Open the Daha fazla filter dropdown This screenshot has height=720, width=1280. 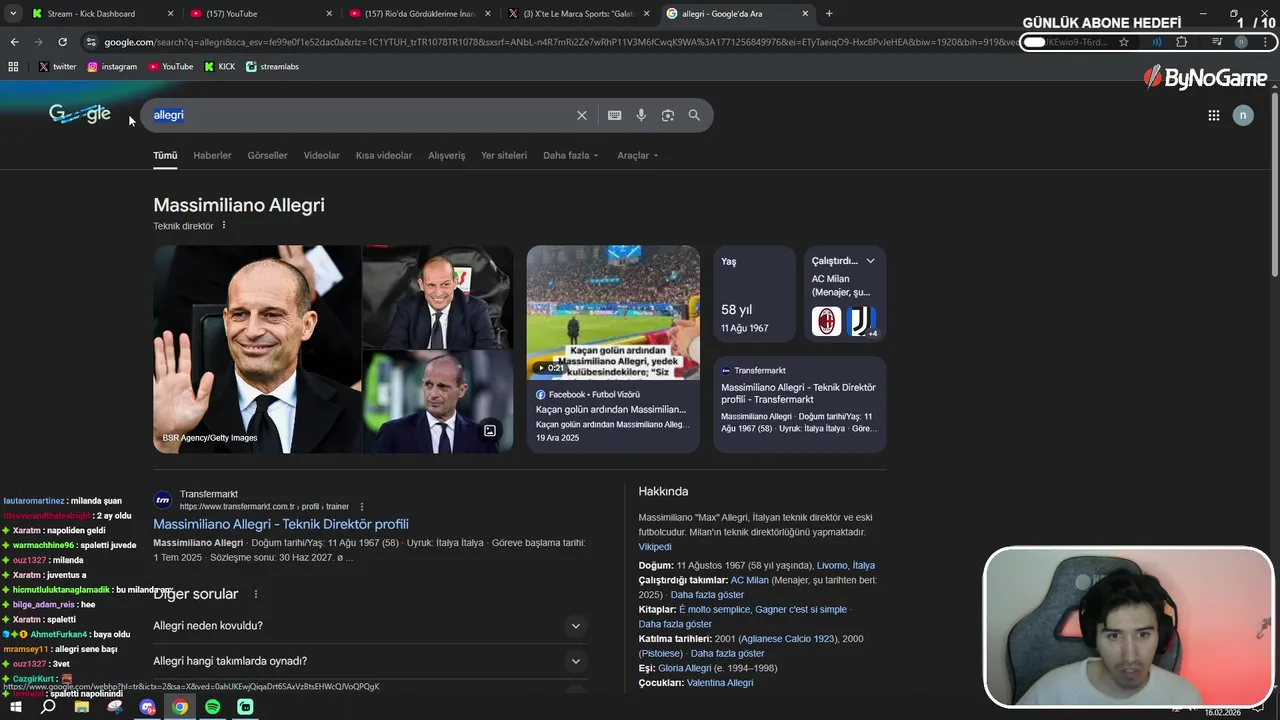click(571, 156)
